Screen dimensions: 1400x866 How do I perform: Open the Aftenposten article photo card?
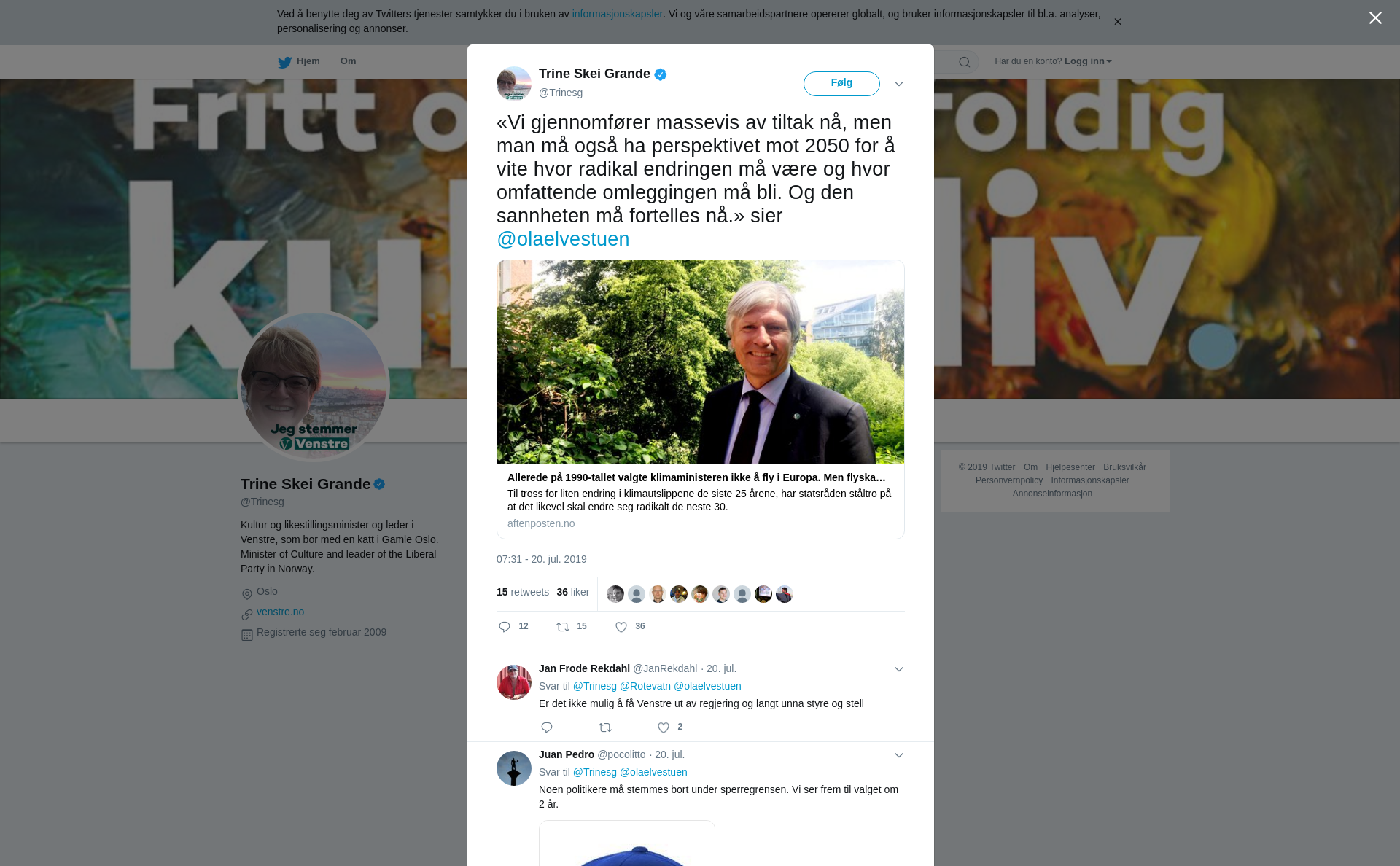coord(701,362)
